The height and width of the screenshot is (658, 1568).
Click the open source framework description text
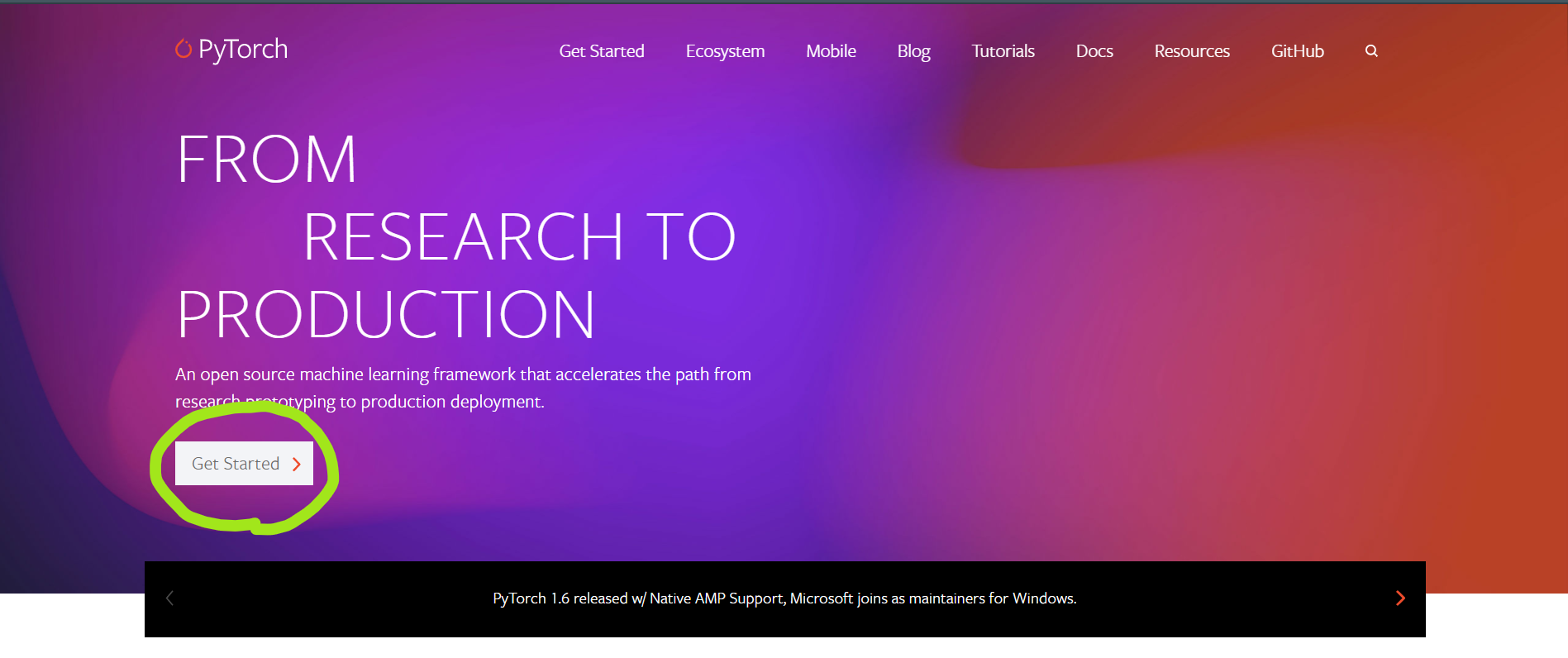[x=463, y=375]
